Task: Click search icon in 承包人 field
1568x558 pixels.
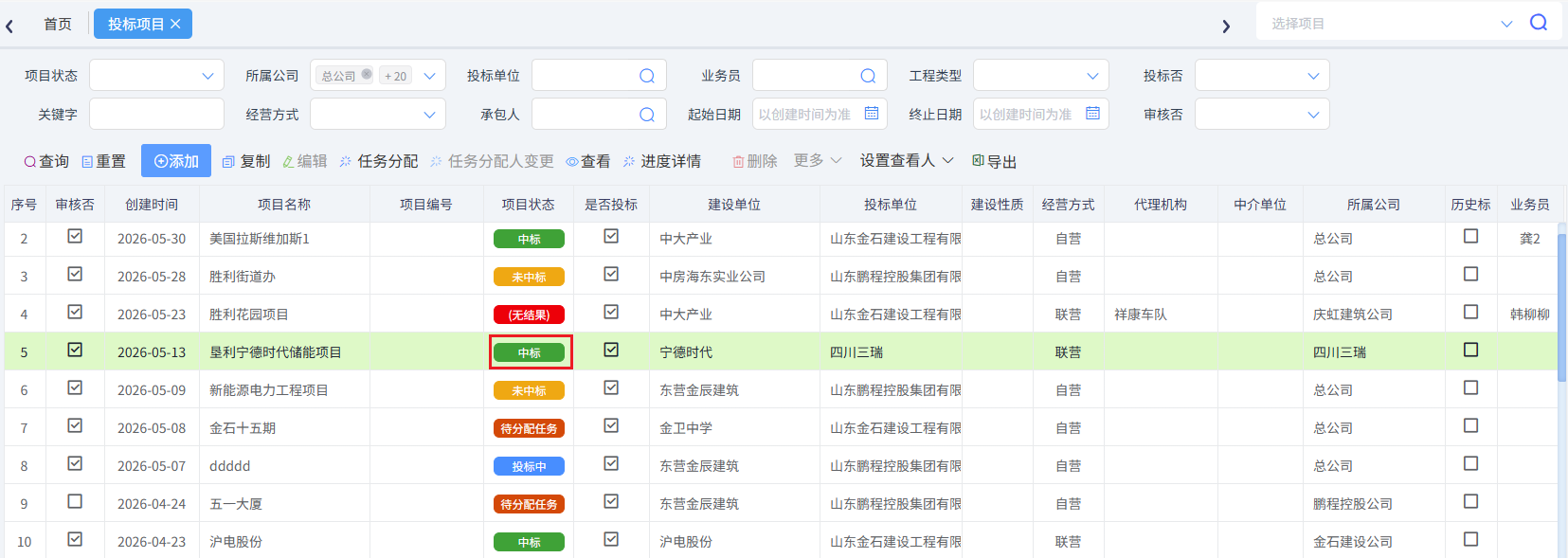Action: (647, 115)
